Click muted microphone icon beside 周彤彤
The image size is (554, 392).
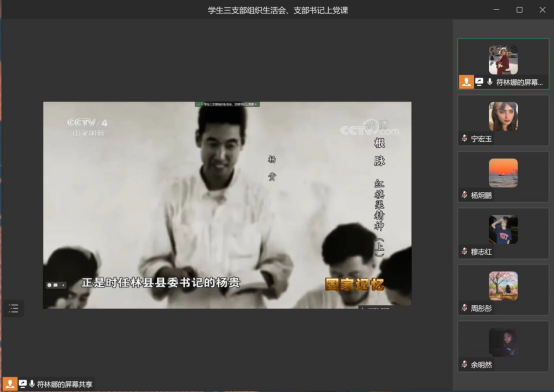coord(465,308)
